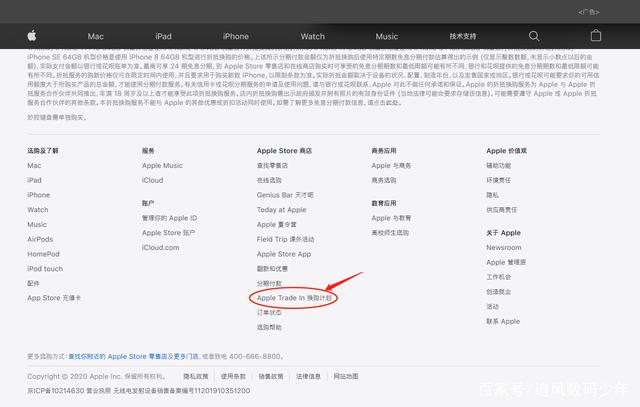Open the HomePod footer link
Image resolution: width=640 pixels, height=407 pixels.
coord(43,254)
